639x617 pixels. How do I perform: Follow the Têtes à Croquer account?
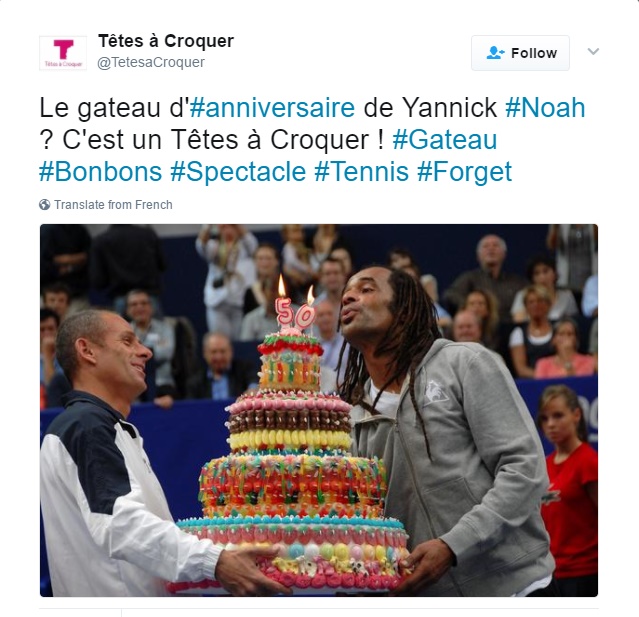click(520, 53)
